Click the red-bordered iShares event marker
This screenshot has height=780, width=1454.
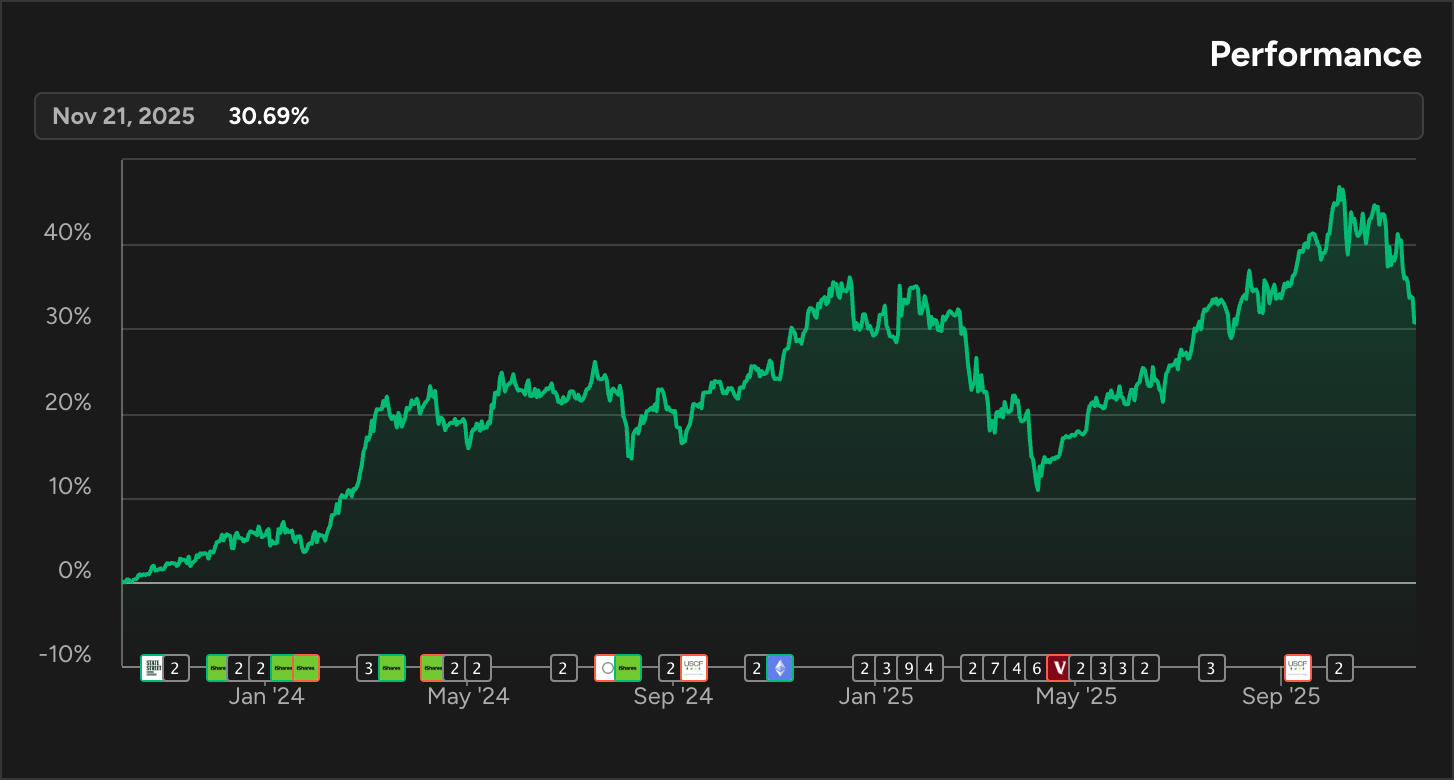tap(305, 668)
